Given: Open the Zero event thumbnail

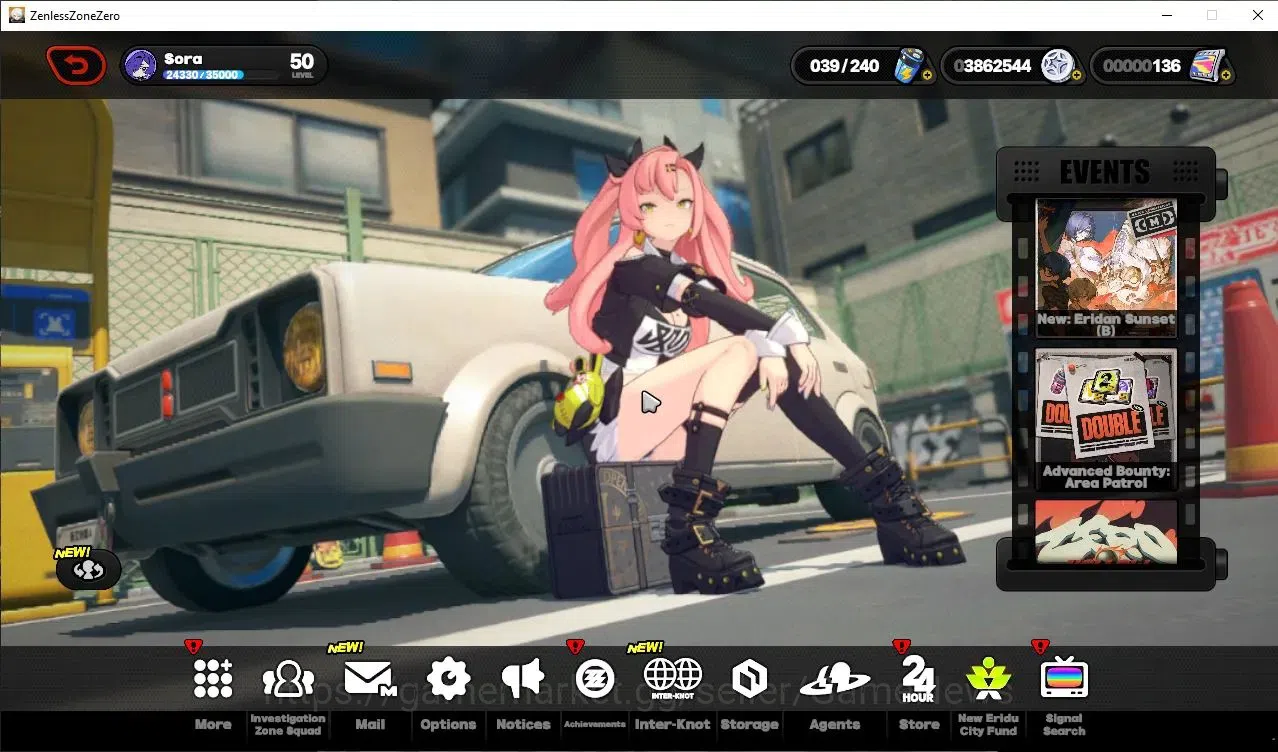Looking at the screenshot, I should click(x=1106, y=532).
